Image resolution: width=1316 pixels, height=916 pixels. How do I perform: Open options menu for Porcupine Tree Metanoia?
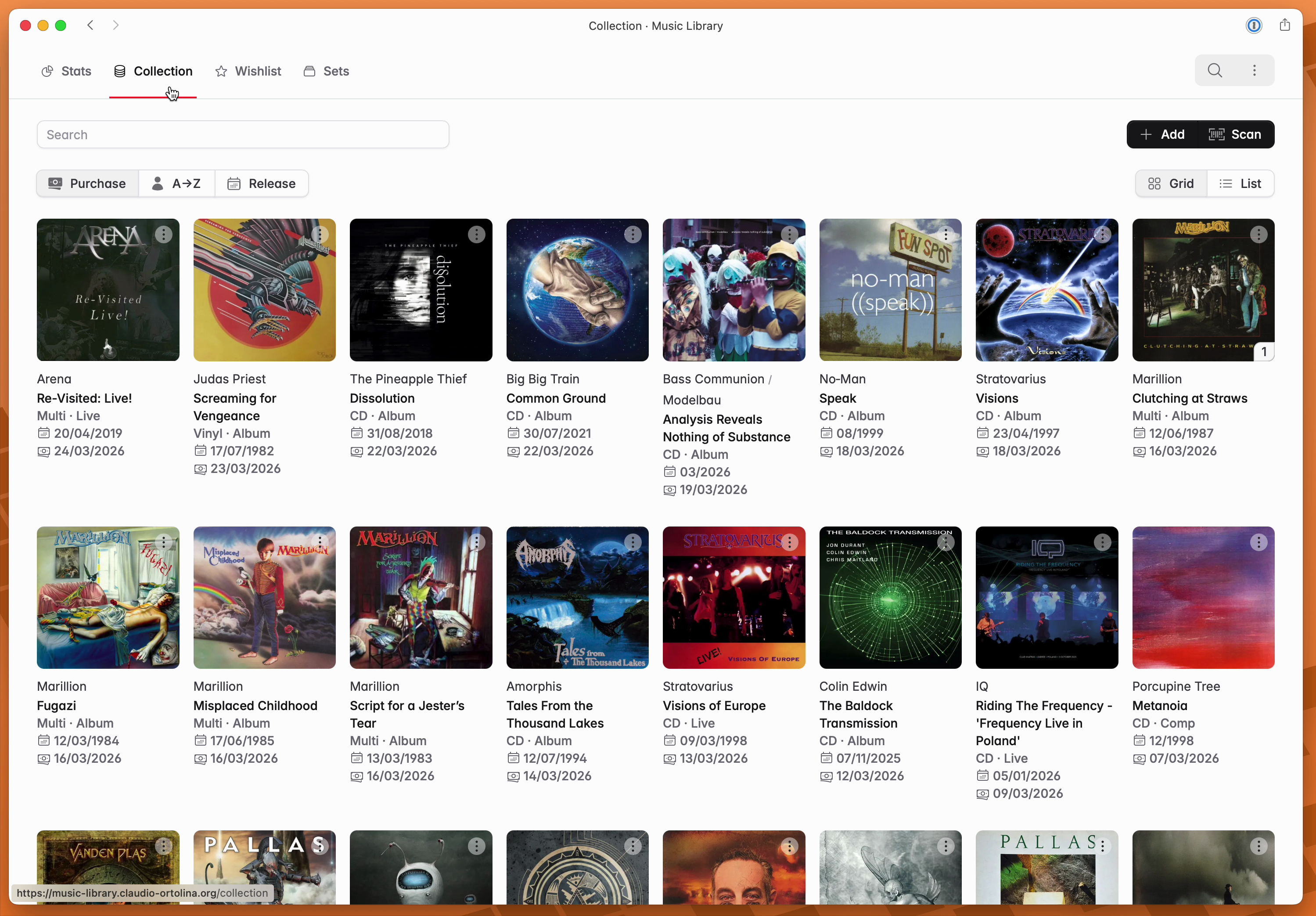[x=1258, y=542]
